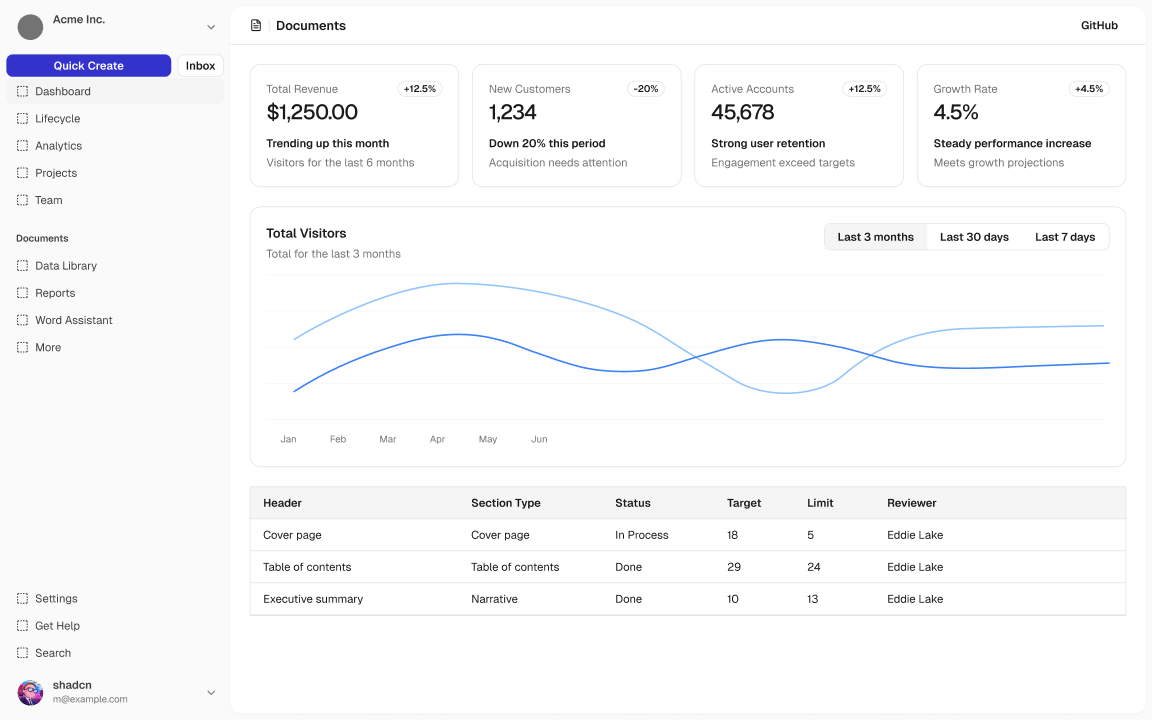Open Settings from the sidebar
Image resolution: width=1152 pixels, height=720 pixels.
click(115, 598)
